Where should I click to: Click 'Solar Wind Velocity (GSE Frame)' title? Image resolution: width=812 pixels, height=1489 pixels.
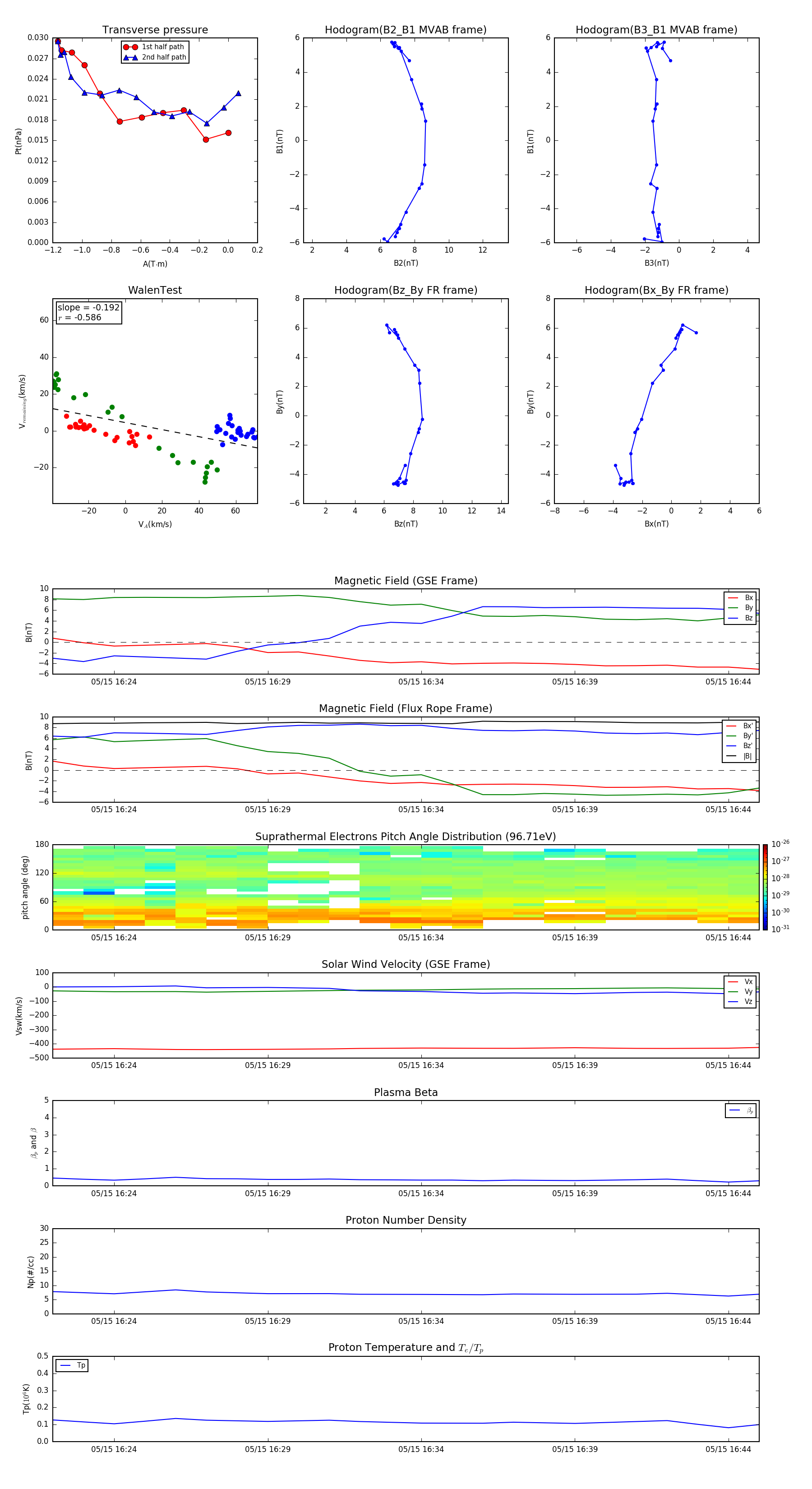pos(406,965)
